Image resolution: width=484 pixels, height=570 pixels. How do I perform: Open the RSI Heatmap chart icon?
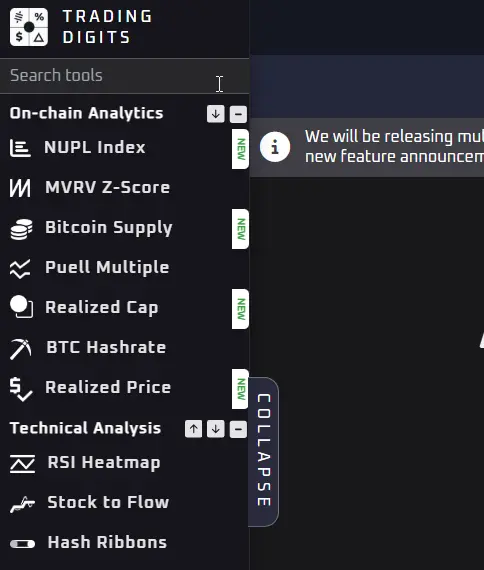23,463
